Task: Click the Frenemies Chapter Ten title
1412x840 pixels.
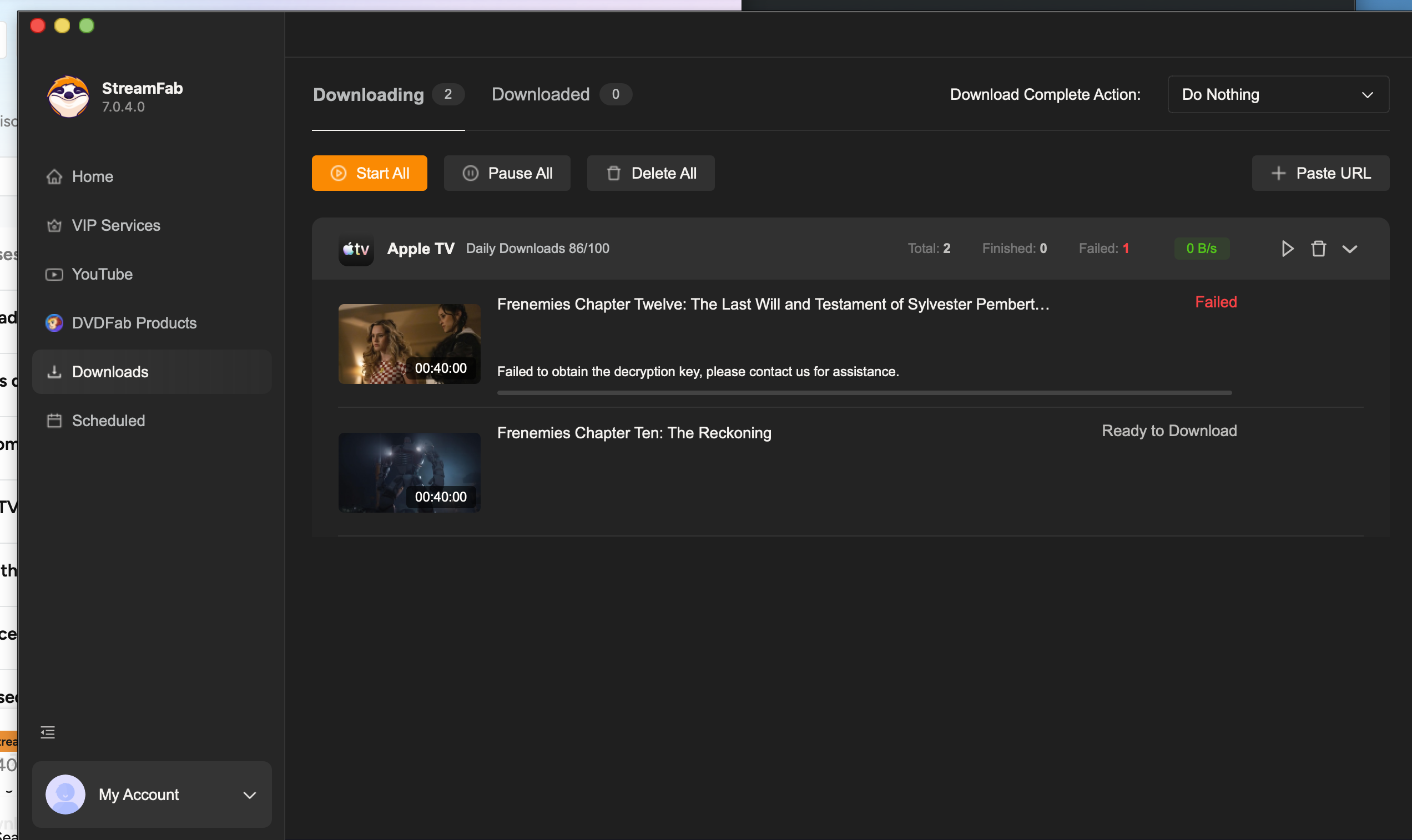Action: [634, 433]
